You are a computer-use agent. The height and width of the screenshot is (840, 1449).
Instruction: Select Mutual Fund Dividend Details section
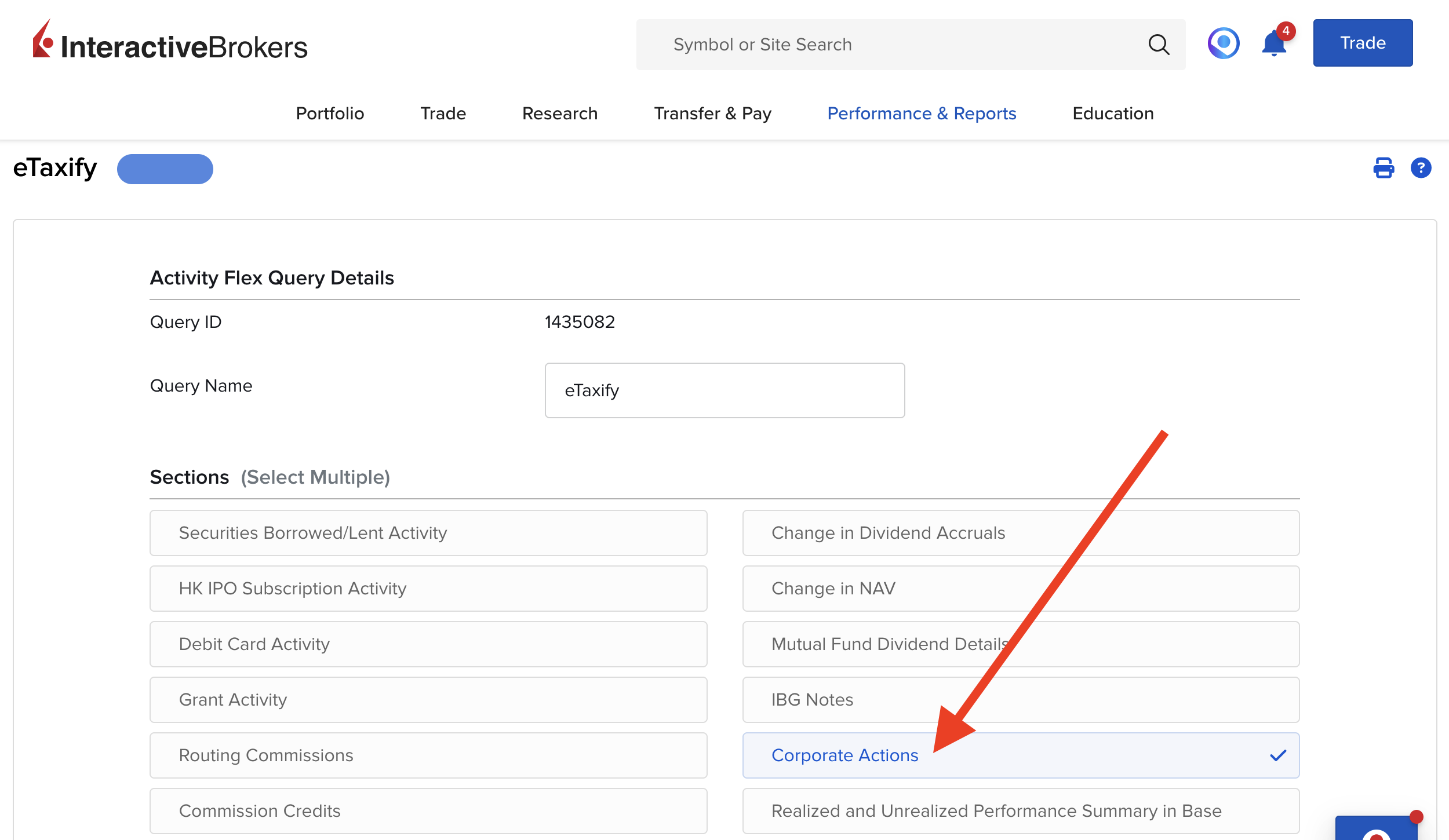tap(1021, 644)
